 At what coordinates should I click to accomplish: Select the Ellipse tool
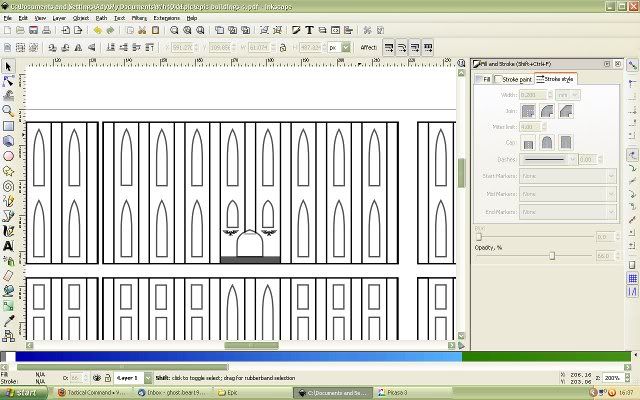(x=8, y=156)
